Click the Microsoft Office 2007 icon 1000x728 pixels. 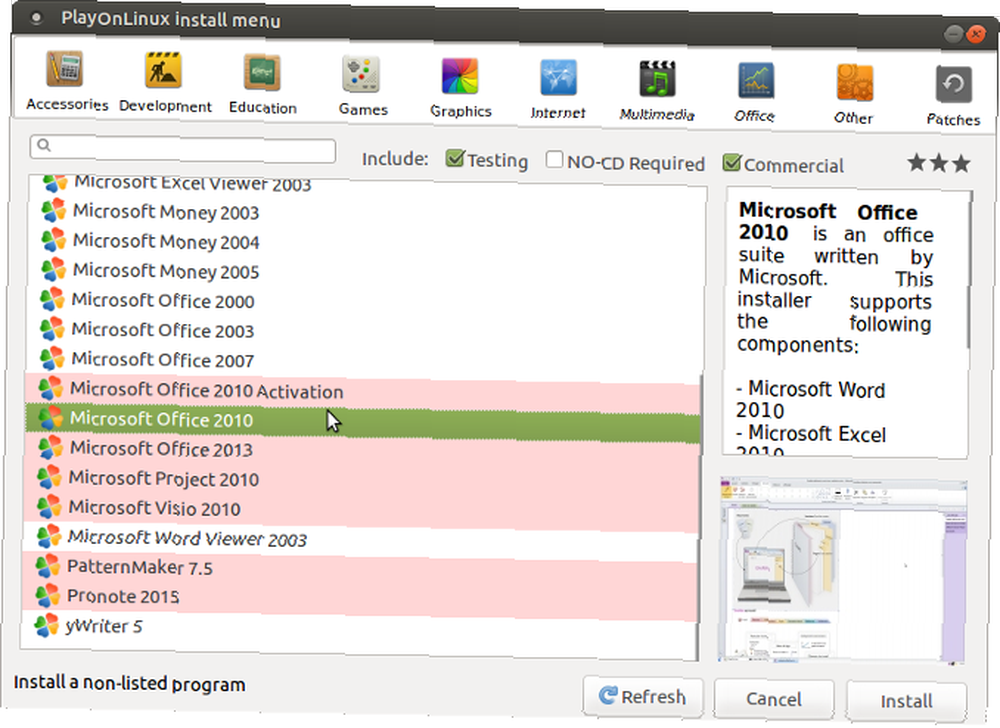(x=52, y=358)
